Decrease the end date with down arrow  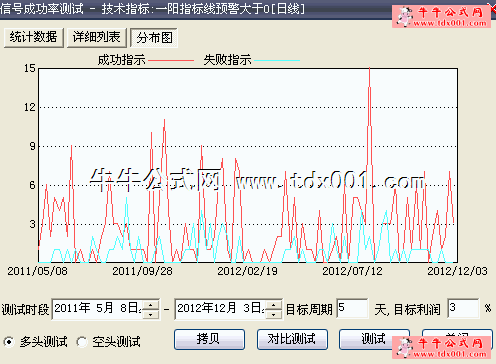pyautogui.click(x=274, y=314)
